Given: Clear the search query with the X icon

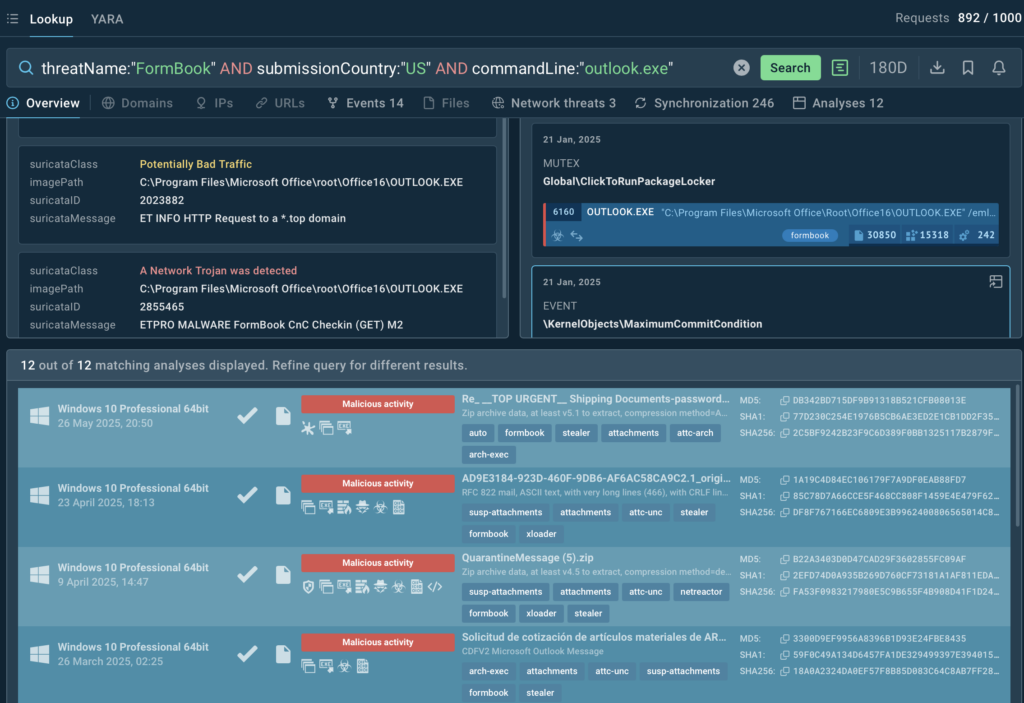Looking at the screenshot, I should [x=741, y=68].
